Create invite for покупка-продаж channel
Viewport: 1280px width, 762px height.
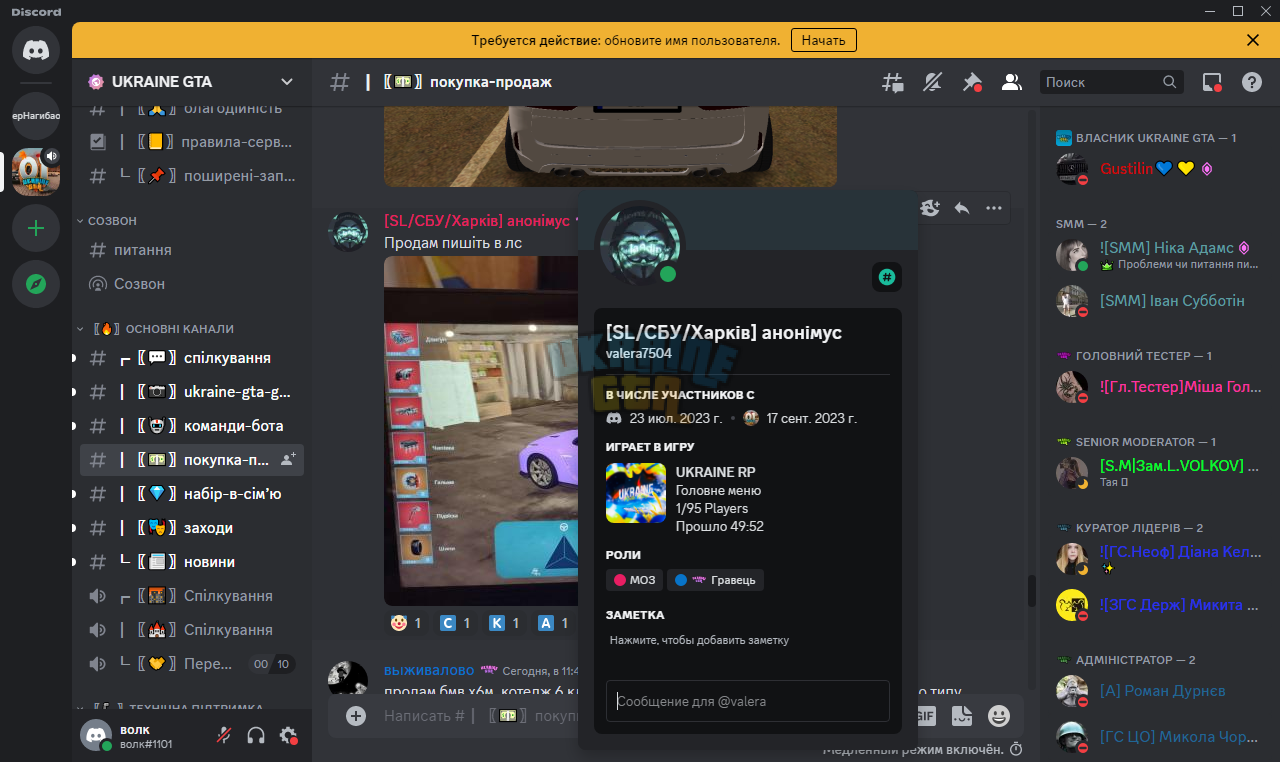(x=288, y=460)
